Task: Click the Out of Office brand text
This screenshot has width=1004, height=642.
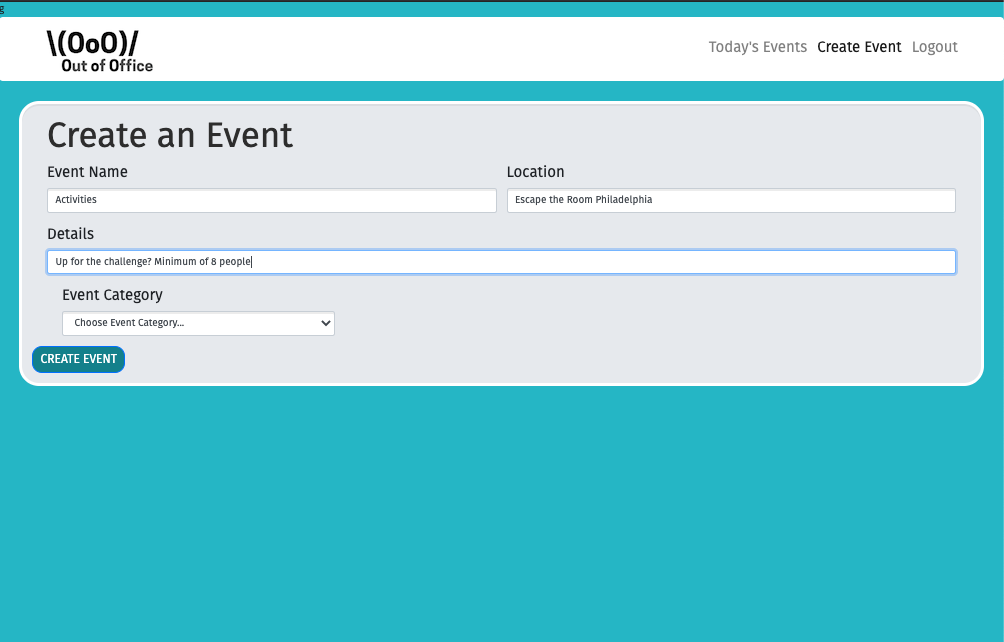Action: (107, 66)
